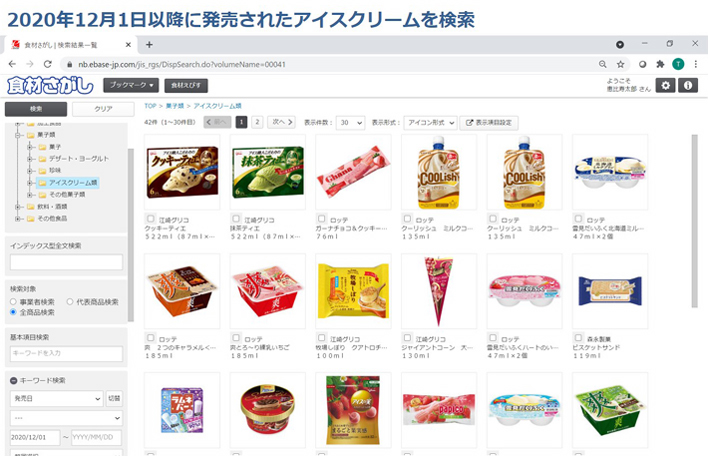This screenshot has height=456, width=708.
Task: Check the クッキーティエ product checkbox
Action: pos(151,219)
